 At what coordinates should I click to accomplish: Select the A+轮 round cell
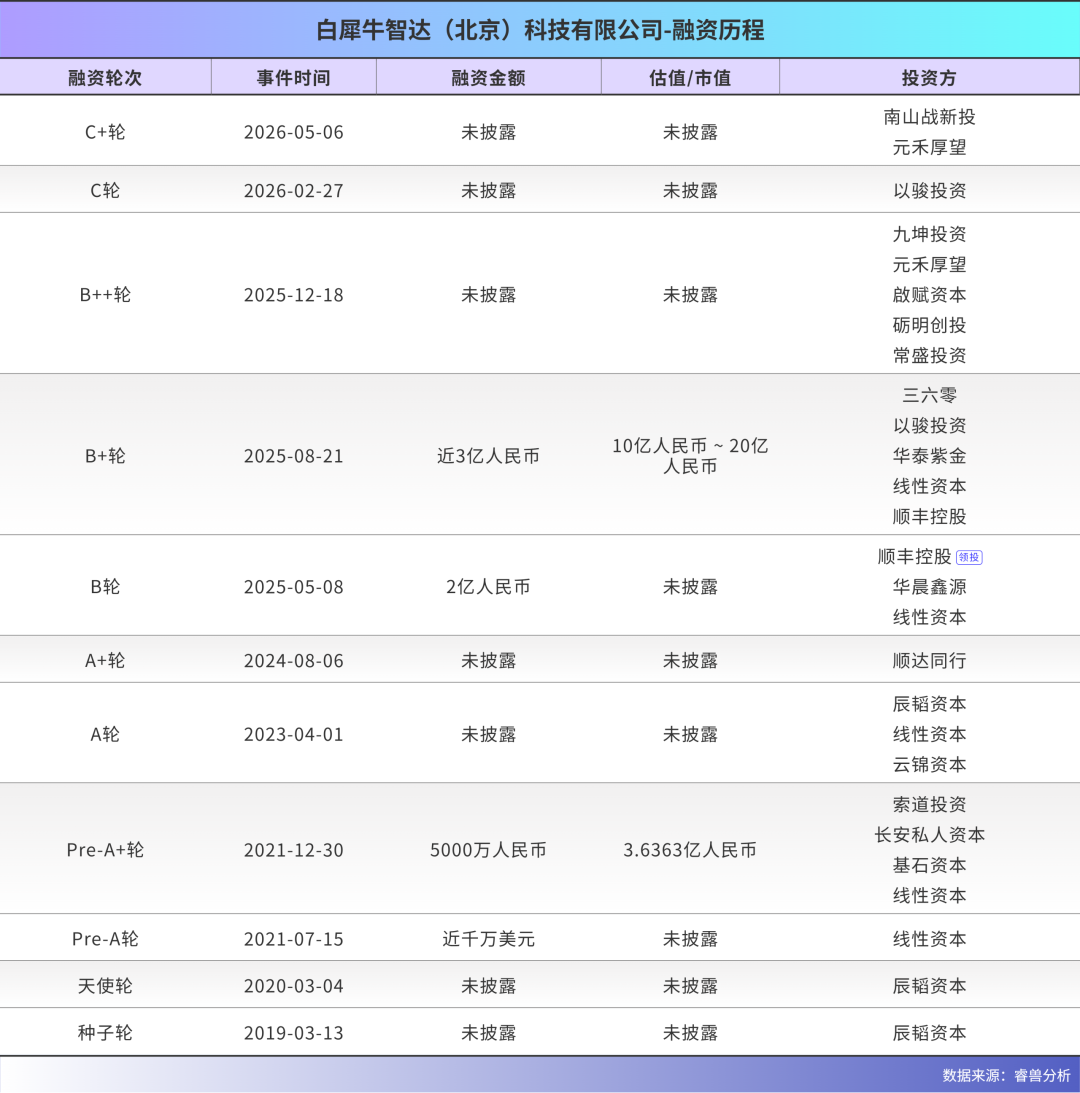click(105, 660)
